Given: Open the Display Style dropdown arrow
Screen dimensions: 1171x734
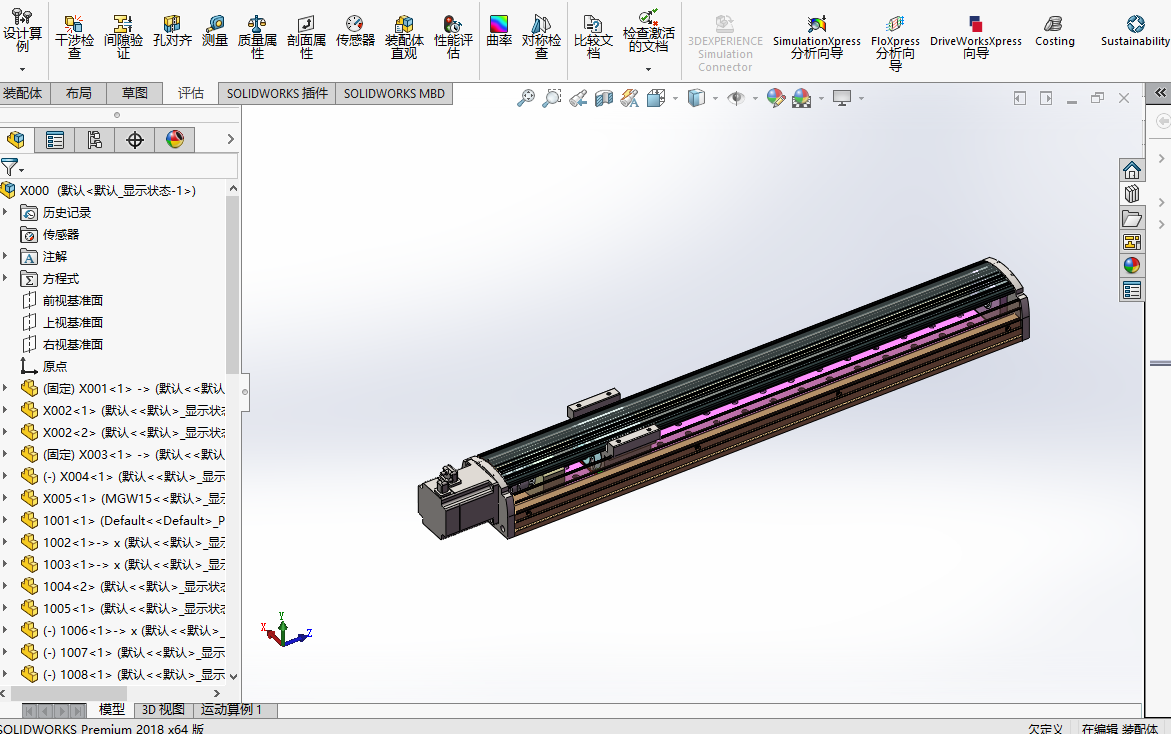Looking at the screenshot, I should (x=714, y=97).
